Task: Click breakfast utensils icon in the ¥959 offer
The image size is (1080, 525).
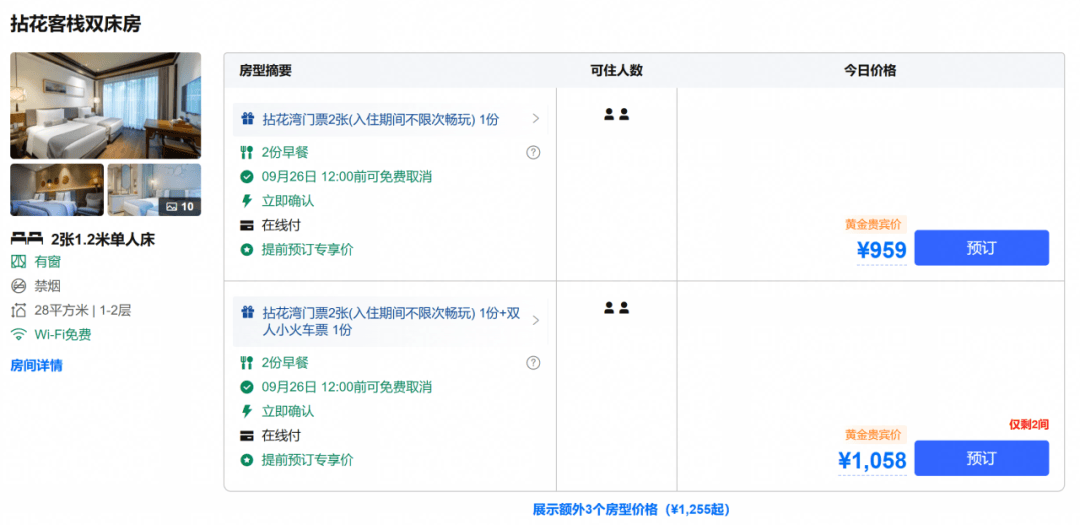Action: [x=247, y=152]
